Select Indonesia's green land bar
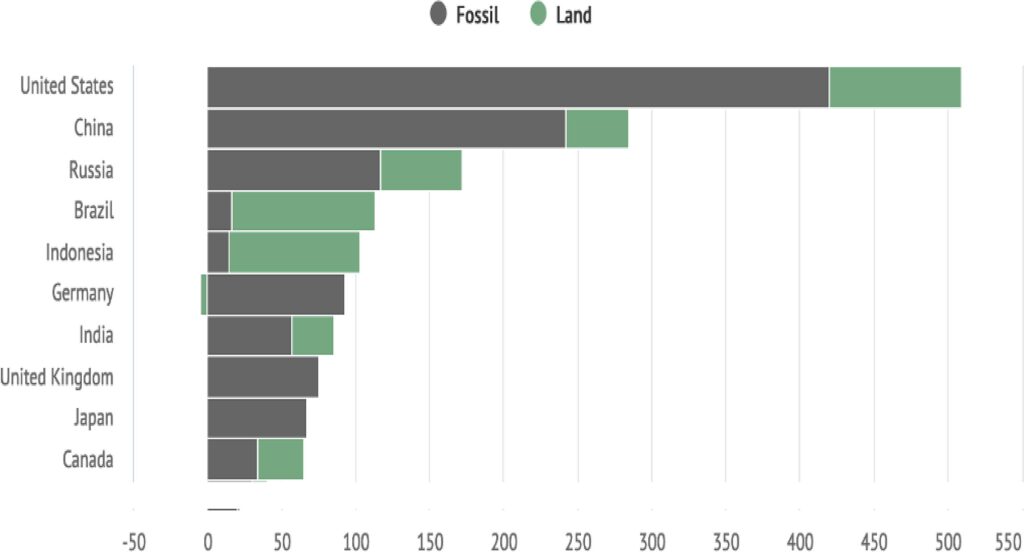Screen dimensions: 1024x552 294,252
